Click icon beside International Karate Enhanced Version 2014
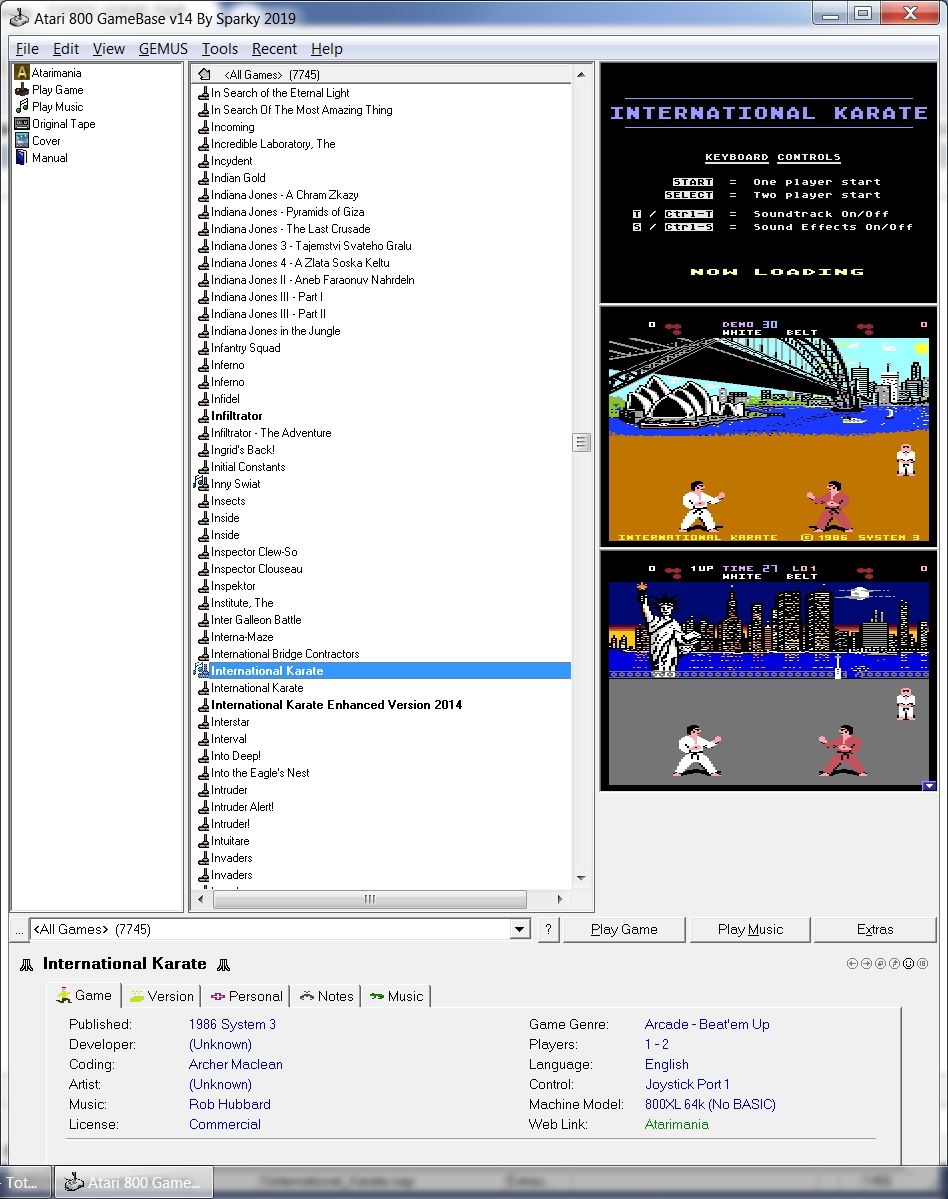The height and width of the screenshot is (1199, 948). point(203,705)
